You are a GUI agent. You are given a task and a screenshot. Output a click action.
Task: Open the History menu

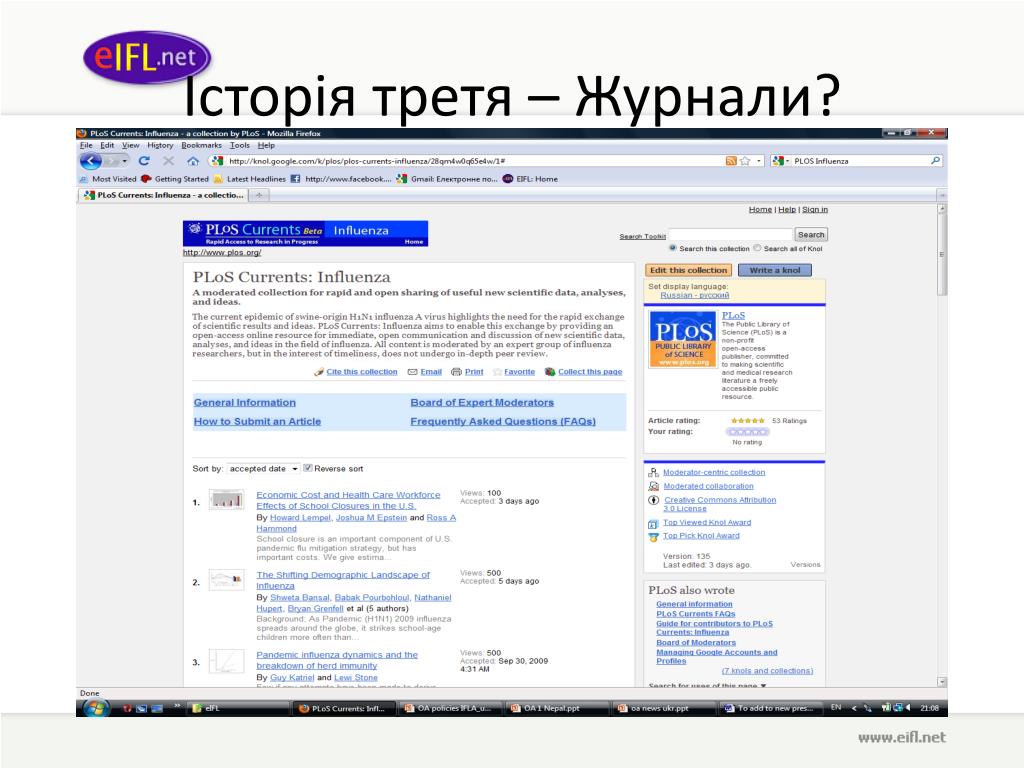click(x=160, y=145)
